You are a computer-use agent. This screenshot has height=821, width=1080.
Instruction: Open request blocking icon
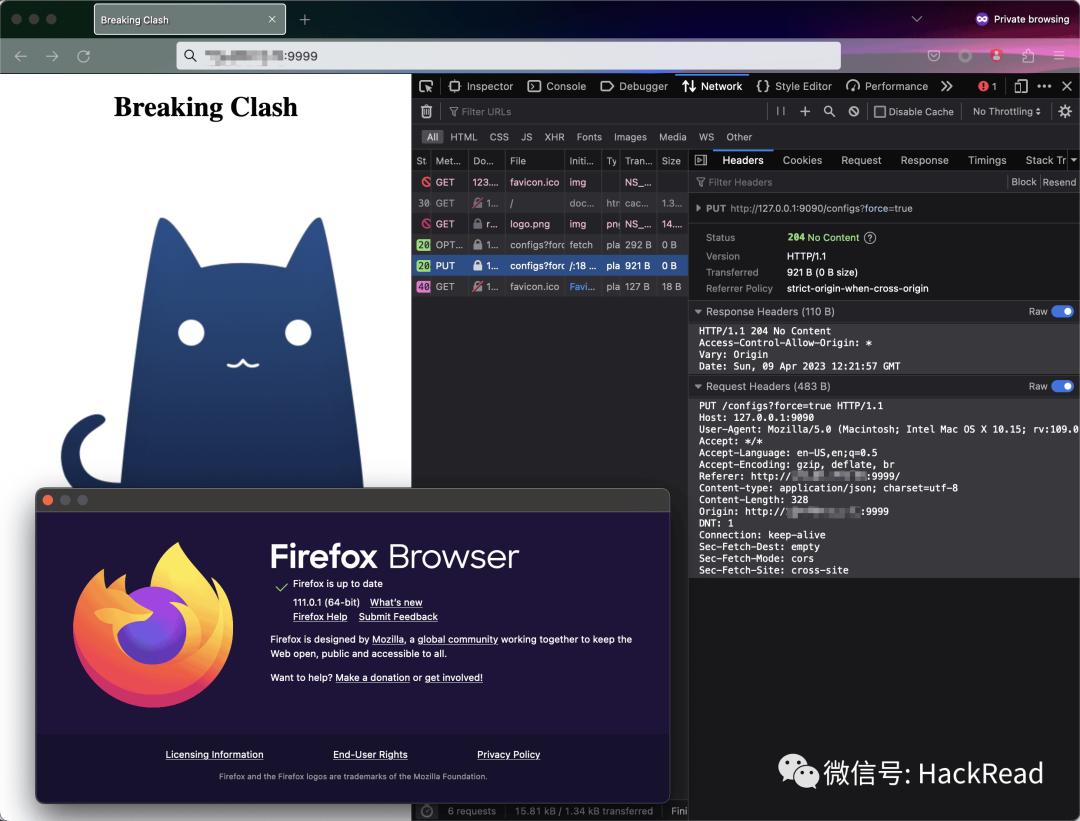click(854, 111)
